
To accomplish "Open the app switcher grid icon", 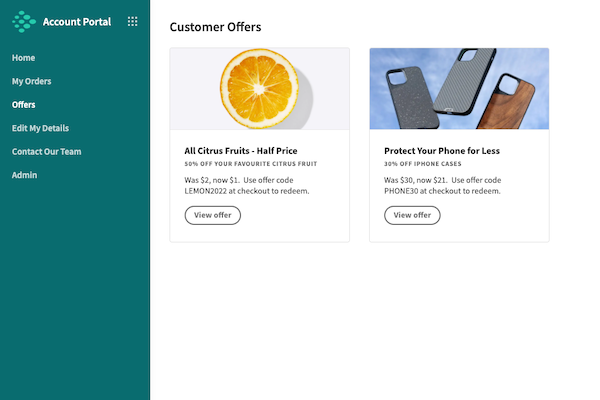I will click(133, 21).
